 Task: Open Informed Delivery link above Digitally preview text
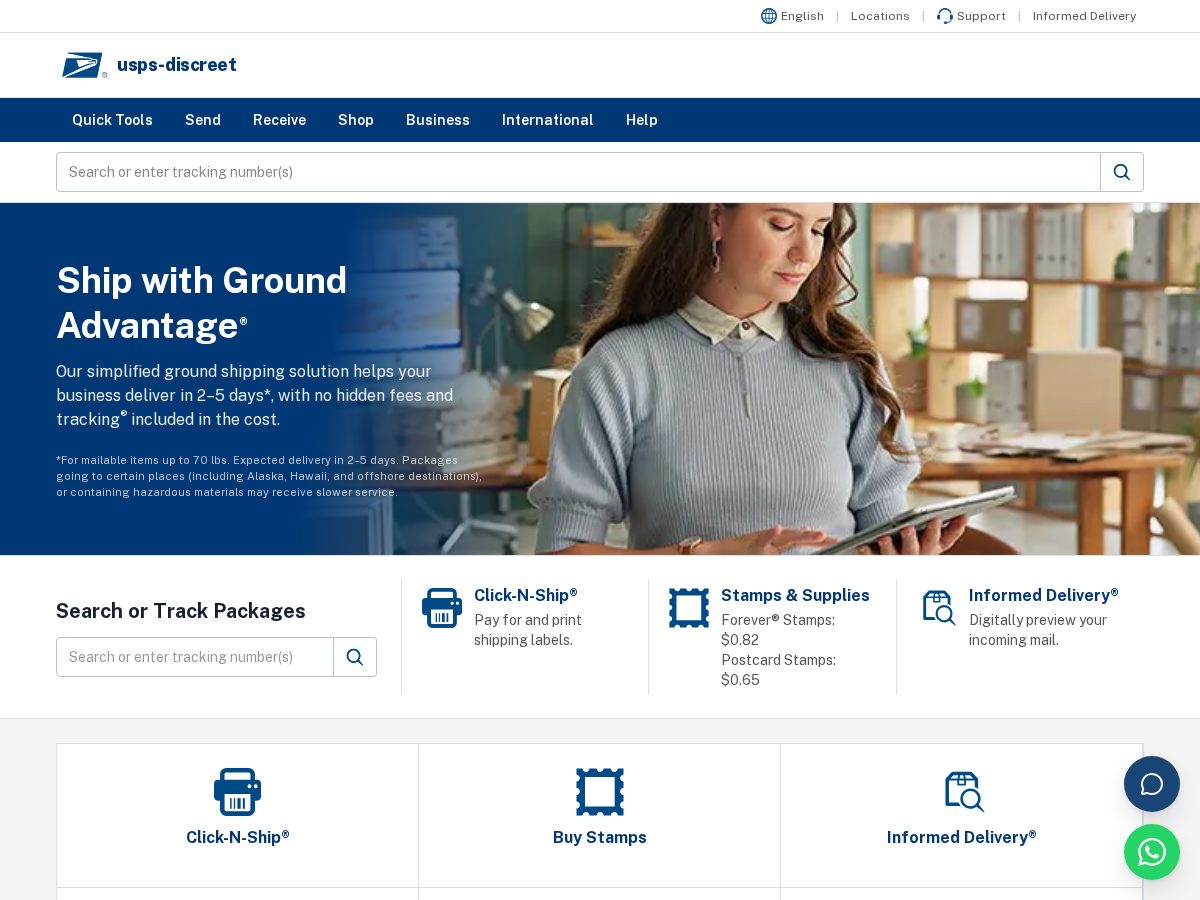click(x=1044, y=595)
